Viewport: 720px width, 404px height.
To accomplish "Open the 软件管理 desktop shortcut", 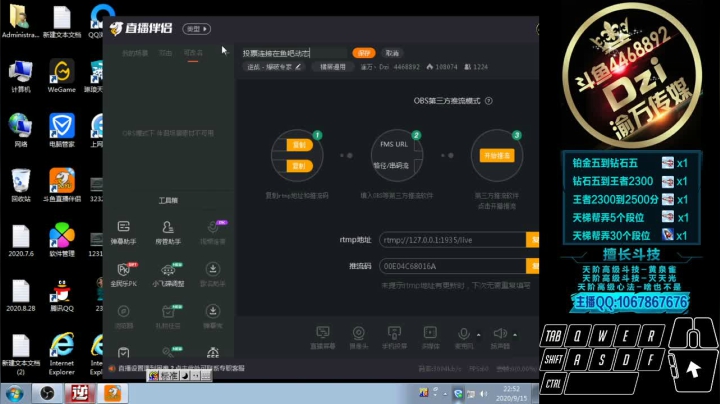I will (x=62, y=240).
